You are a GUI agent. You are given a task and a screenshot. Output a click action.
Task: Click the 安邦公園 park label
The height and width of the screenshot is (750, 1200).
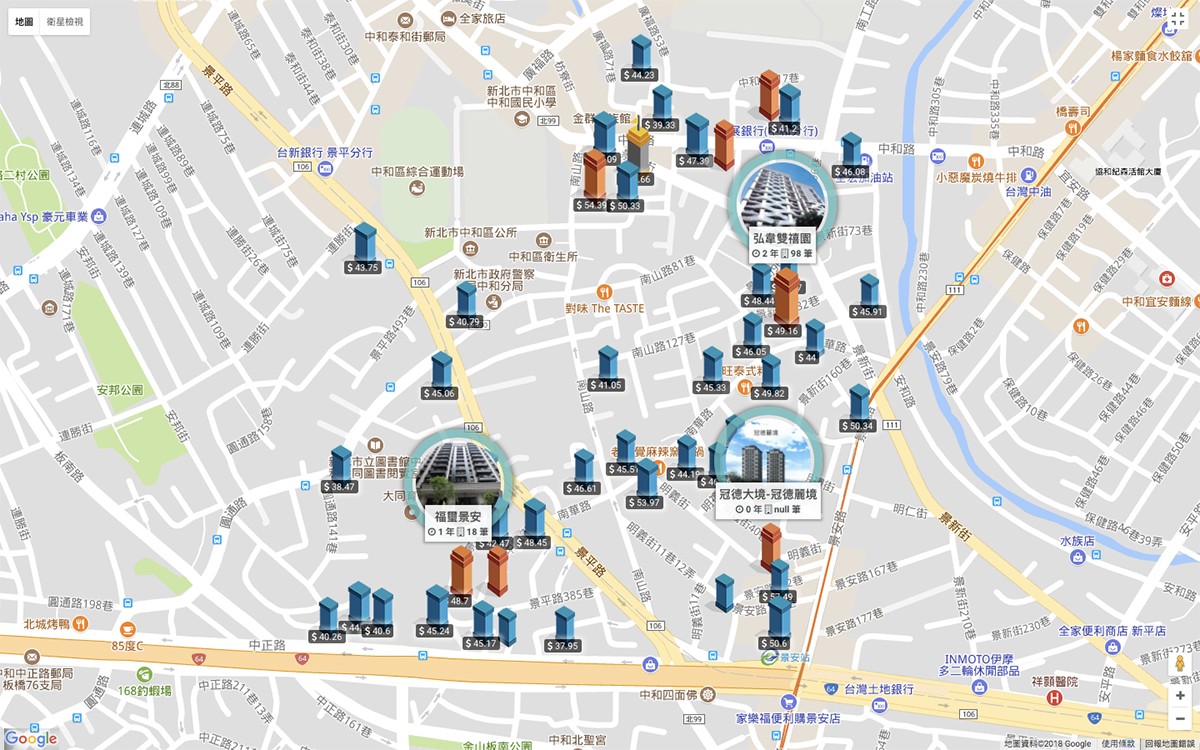(x=121, y=390)
